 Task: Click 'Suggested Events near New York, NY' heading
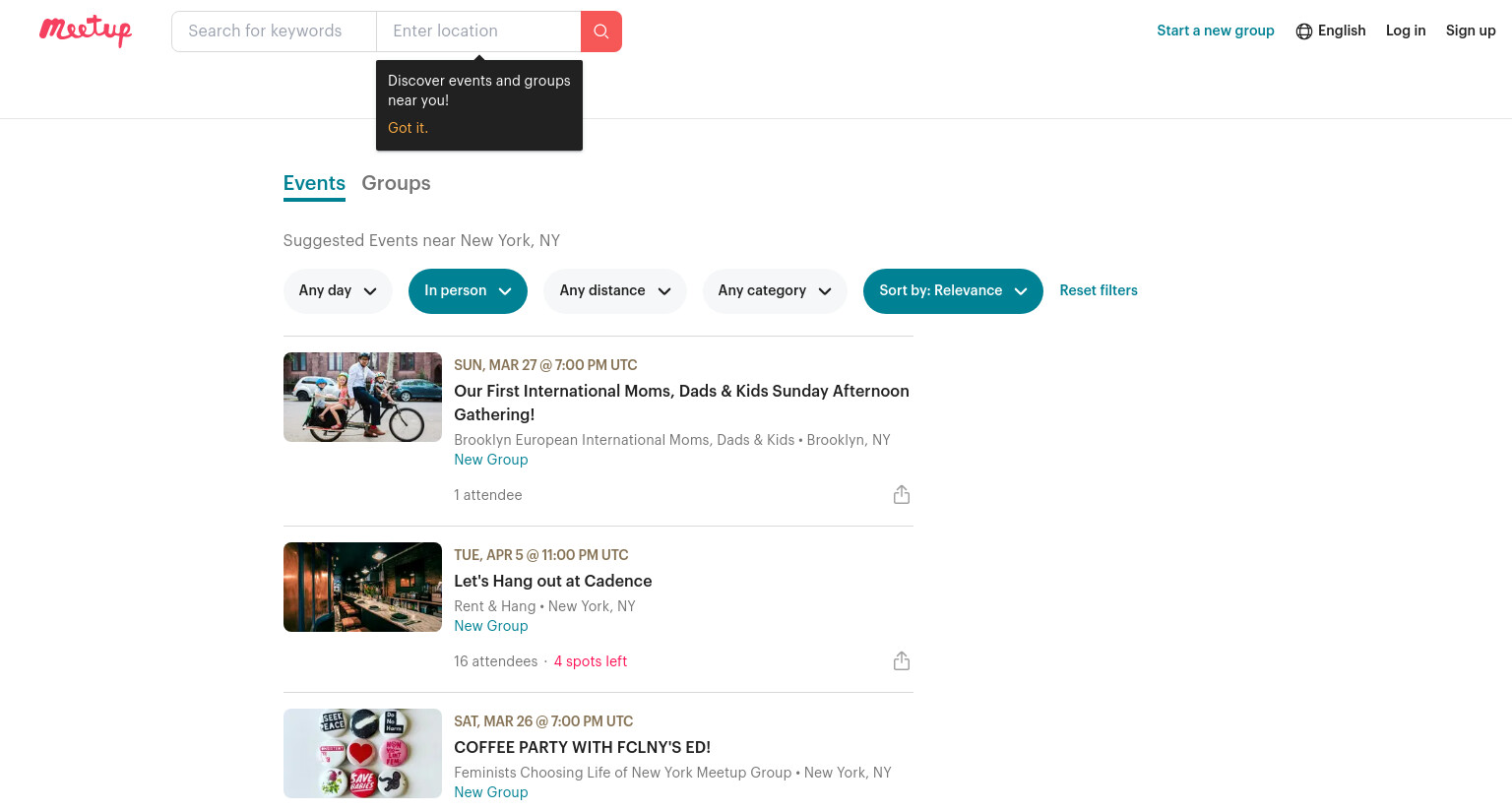pos(421,240)
